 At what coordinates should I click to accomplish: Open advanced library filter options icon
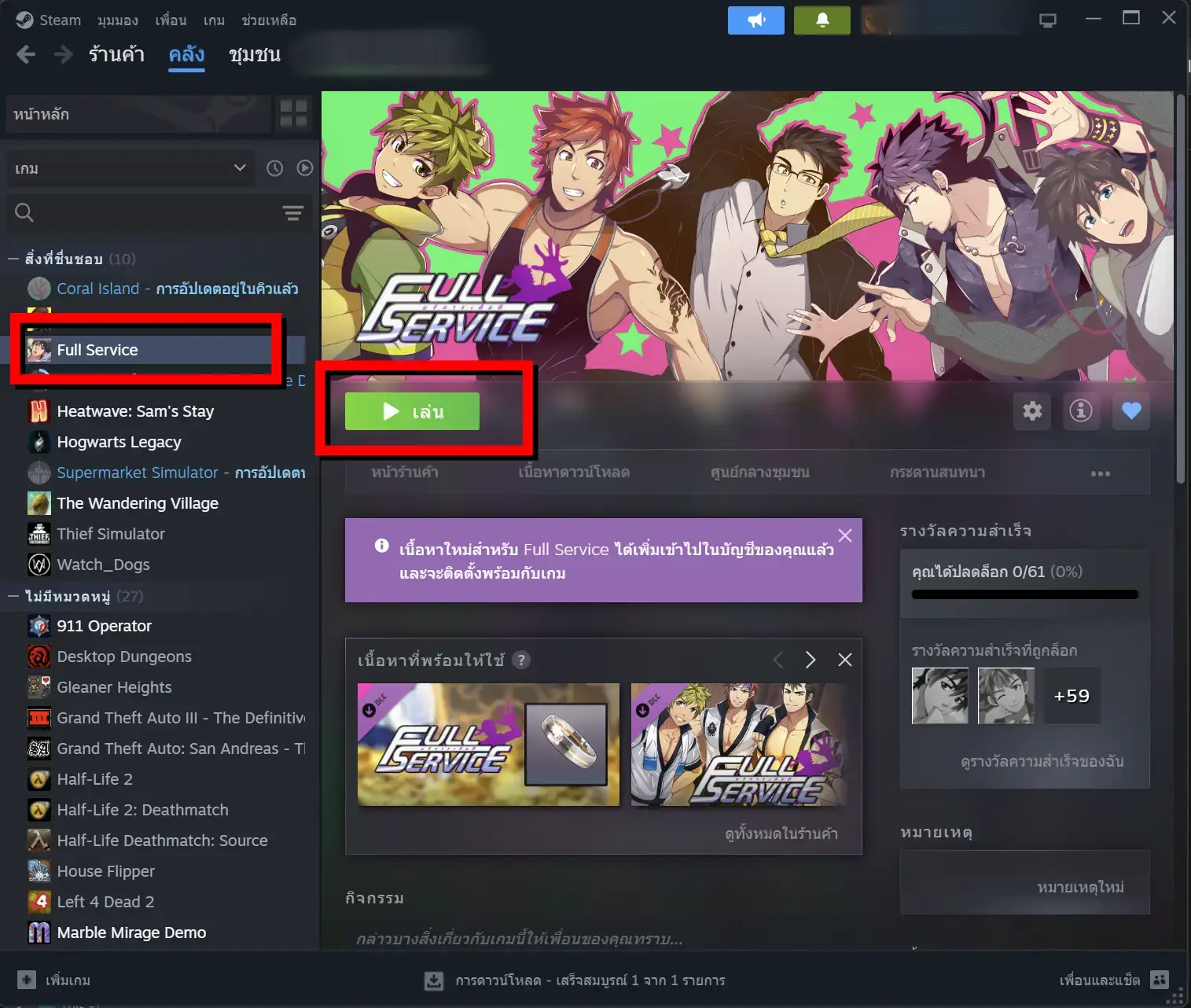point(293,213)
